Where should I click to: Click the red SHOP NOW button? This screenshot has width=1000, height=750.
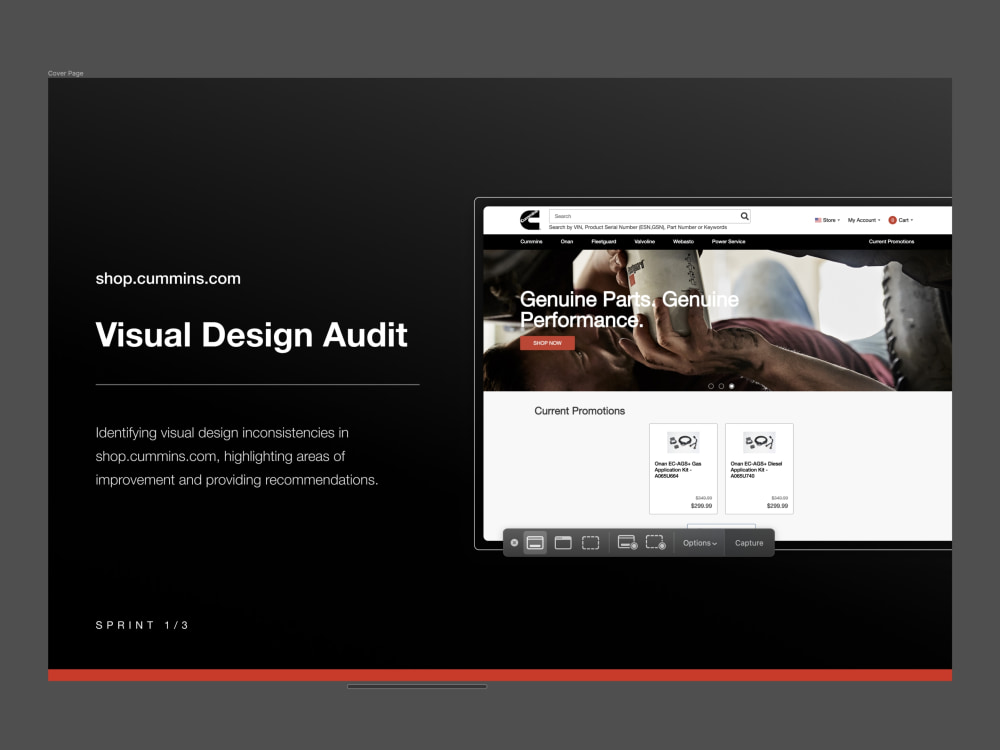[x=547, y=343]
